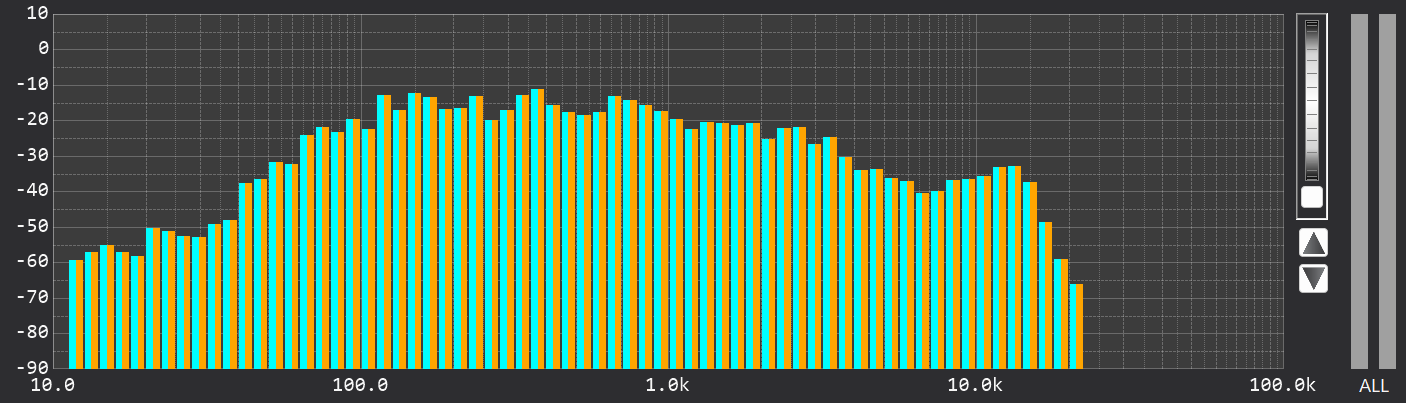Click the middle of the vertical gradient slider

coord(1312,100)
